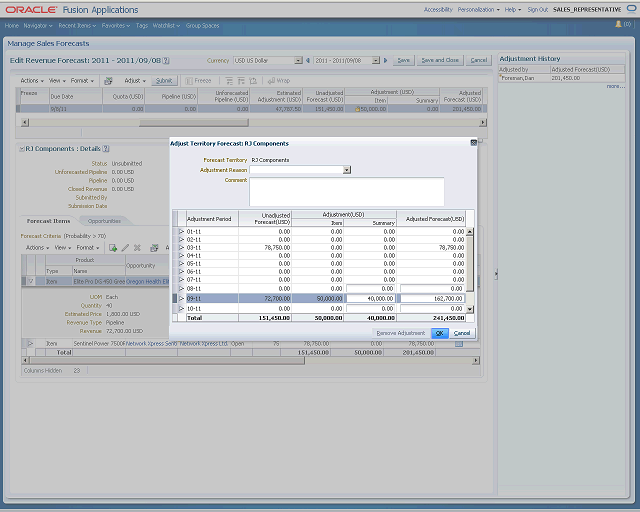Image resolution: width=640 pixels, height=512 pixels.
Task: Click the notification bell icon
Action: tap(618, 24)
